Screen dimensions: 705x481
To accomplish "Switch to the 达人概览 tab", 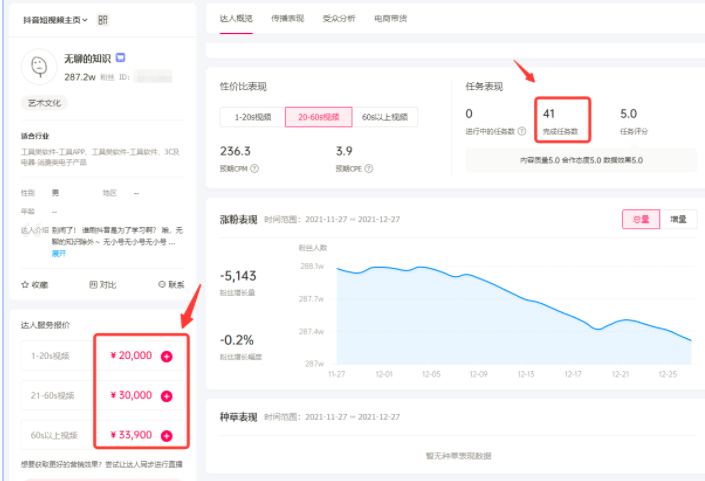I will coord(236,18).
